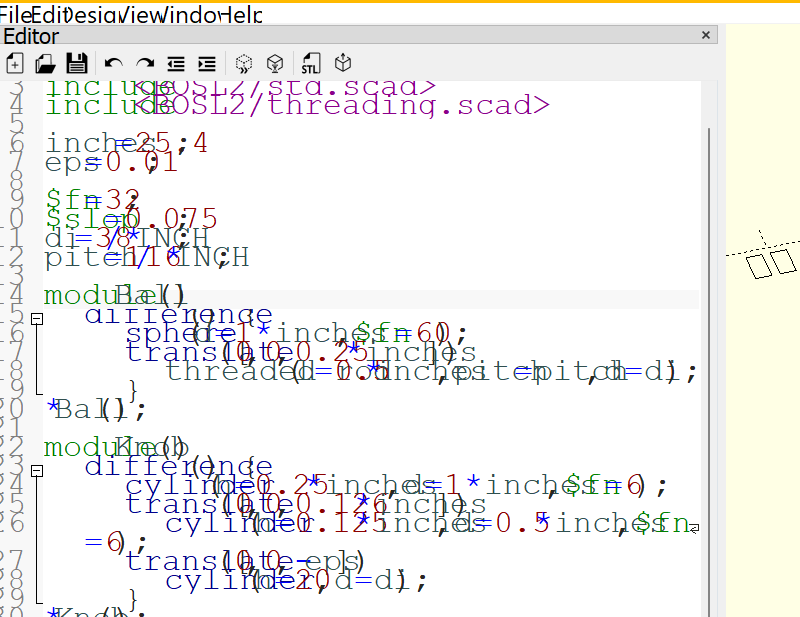The width and height of the screenshot is (800, 617).
Task: Unindent the selected code
Action: tap(176, 64)
